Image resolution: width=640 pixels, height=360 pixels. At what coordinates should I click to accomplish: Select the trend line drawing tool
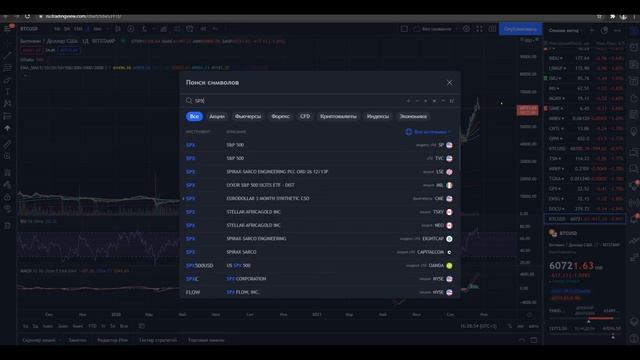click(x=7, y=55)
